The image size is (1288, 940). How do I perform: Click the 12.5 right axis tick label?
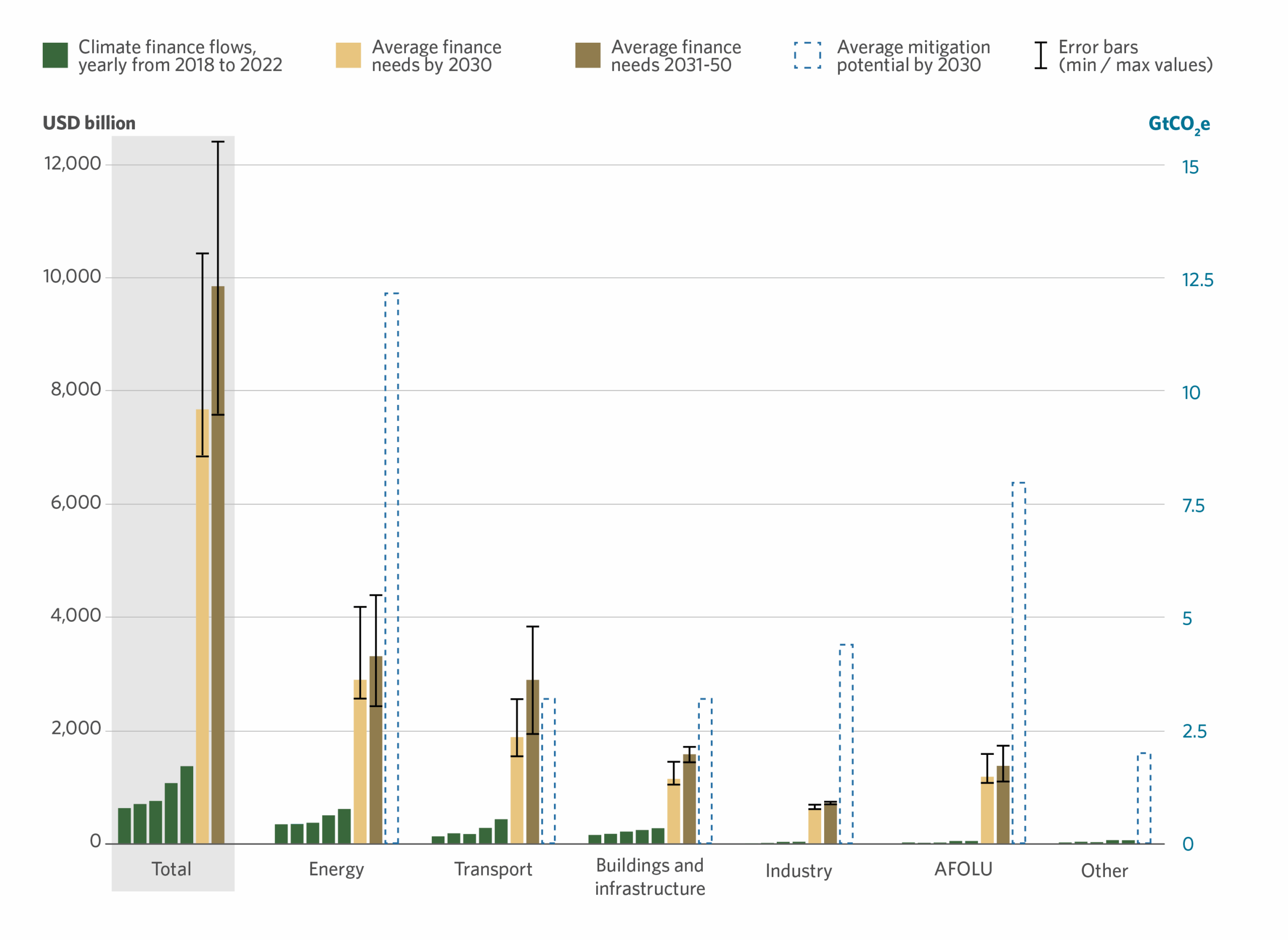tap(1197, 280)
